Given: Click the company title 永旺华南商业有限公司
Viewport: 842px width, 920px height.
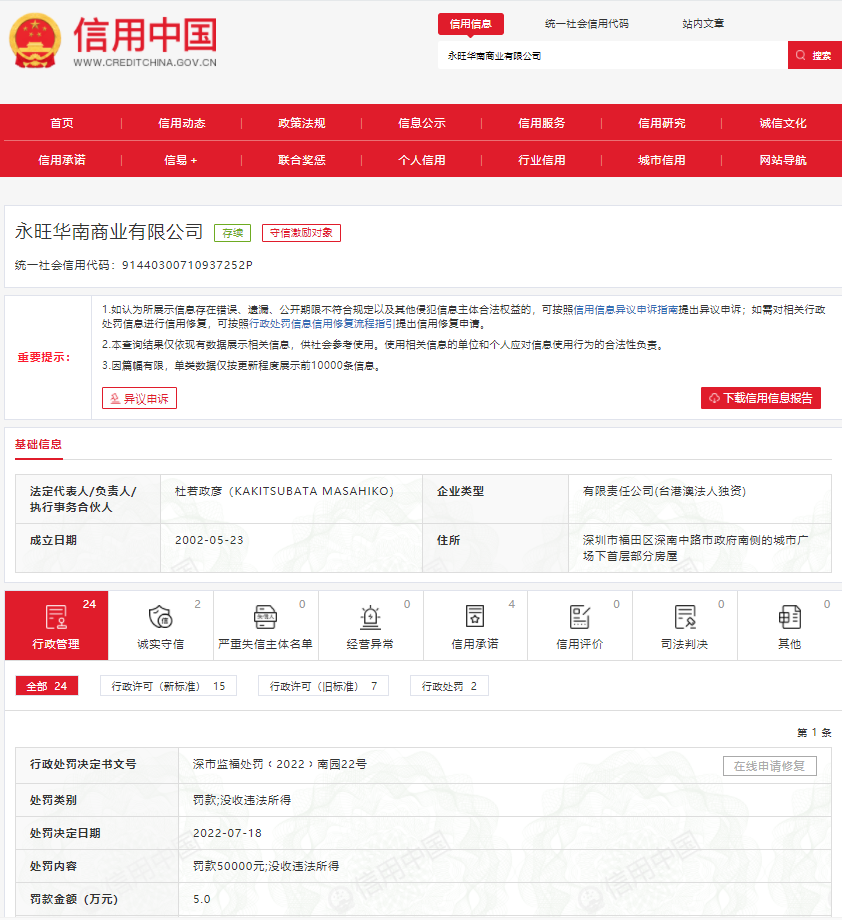Looking at the screenshot, I should (x=109, y=232).
